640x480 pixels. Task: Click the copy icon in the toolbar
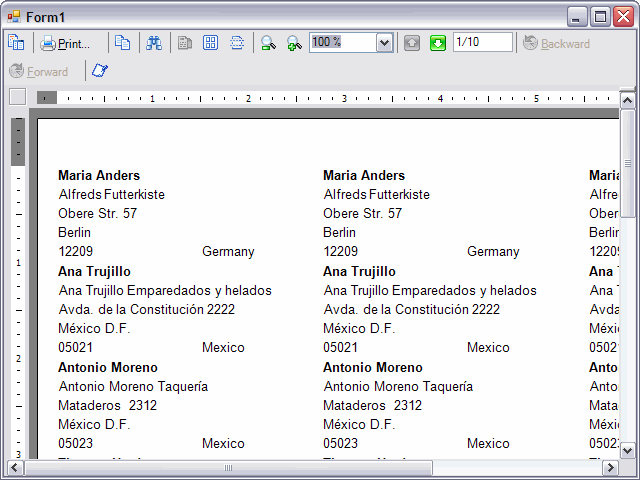point(122,43)
